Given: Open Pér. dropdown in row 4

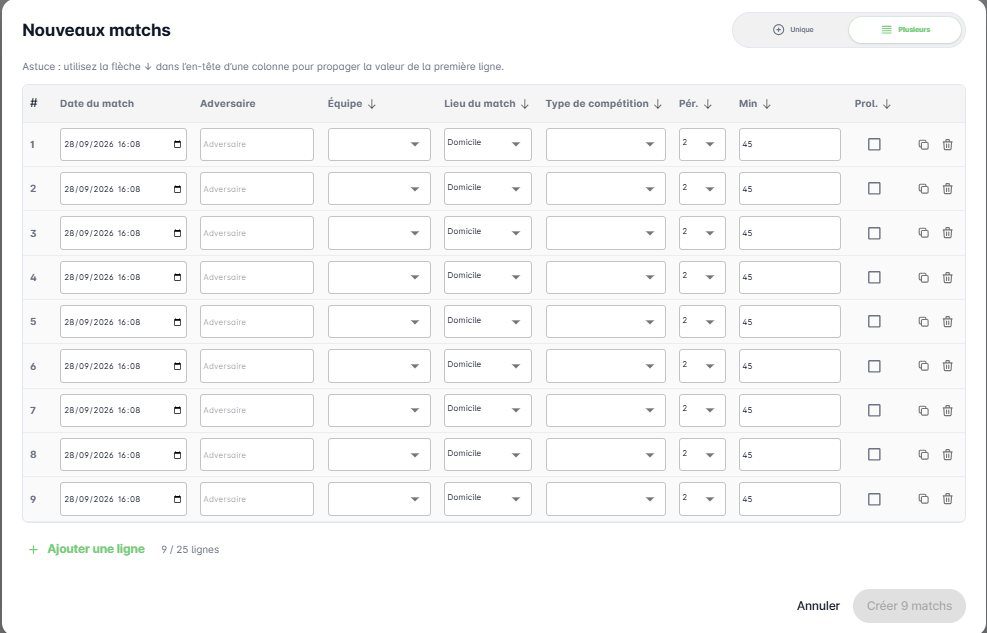Looking at the screenshot, I should [702, 277].
